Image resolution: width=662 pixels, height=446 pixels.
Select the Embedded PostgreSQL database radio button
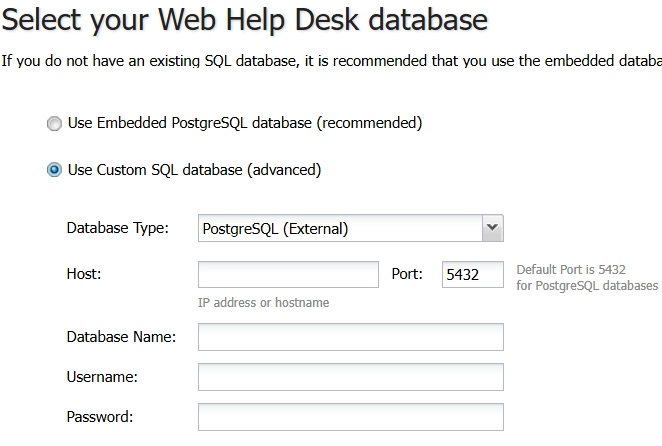(x=54, y=124)
